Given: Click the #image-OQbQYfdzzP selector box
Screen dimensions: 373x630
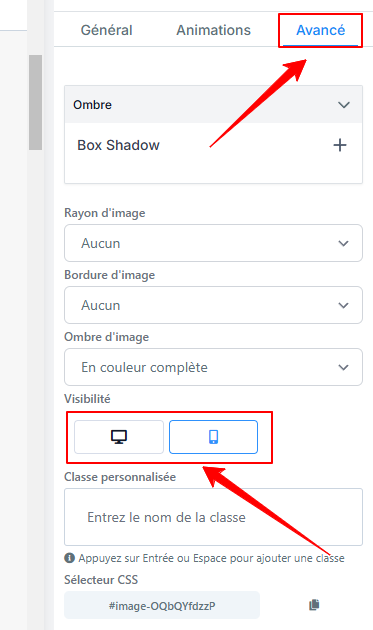Looking at the screenshot, I should [162, 605].
